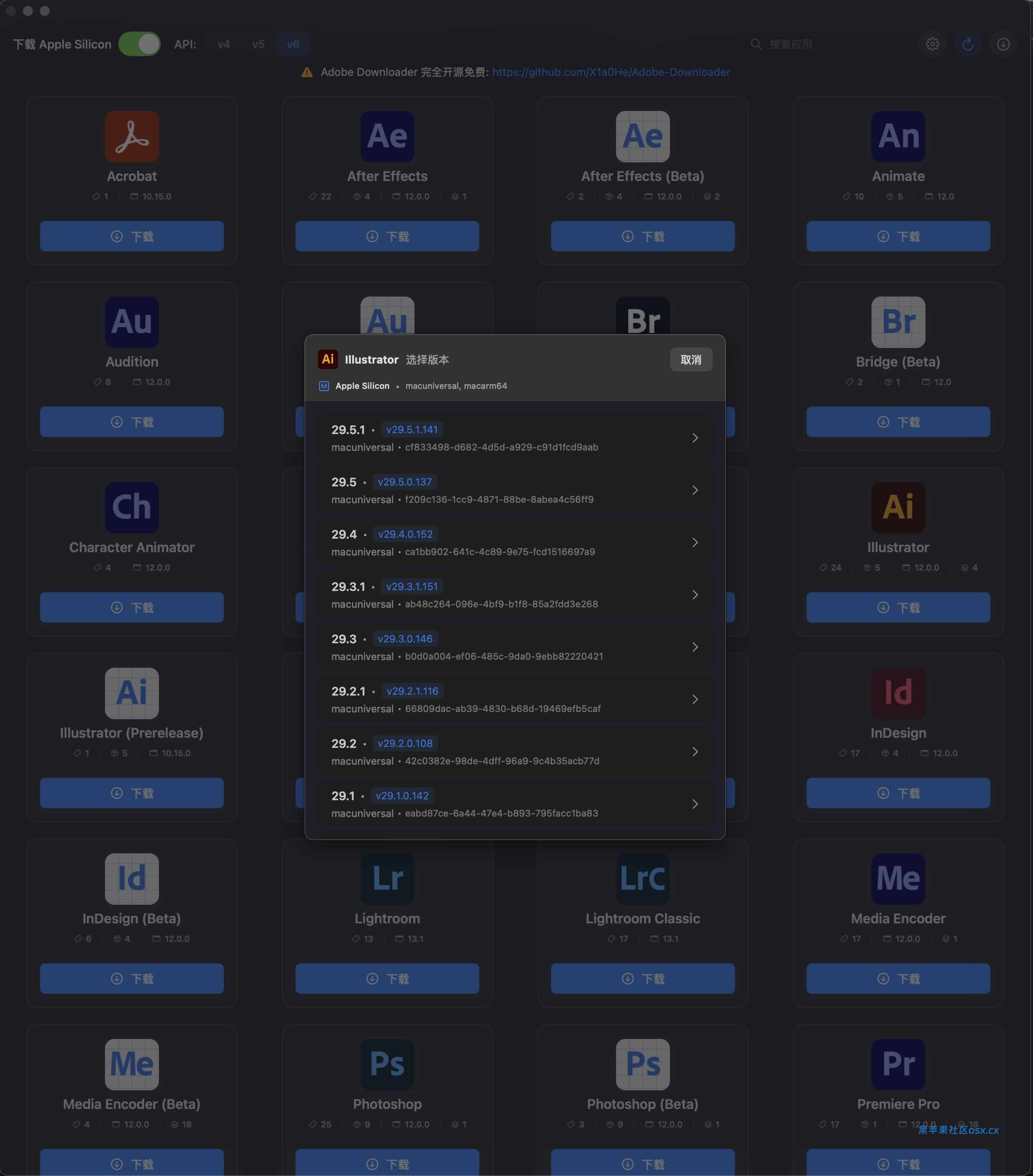The image size is (1033, 1176).
Task: Click the Premiere Pro app icon
Action: point(898,1064)
